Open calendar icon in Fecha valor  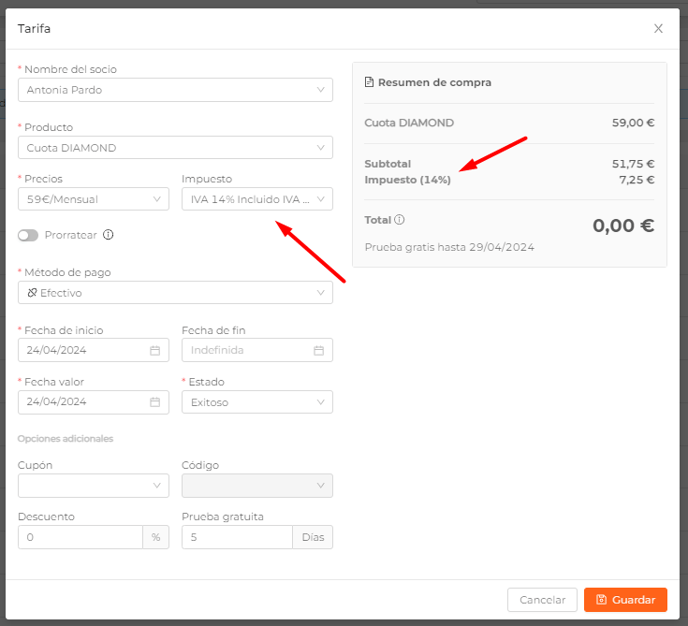155,402
